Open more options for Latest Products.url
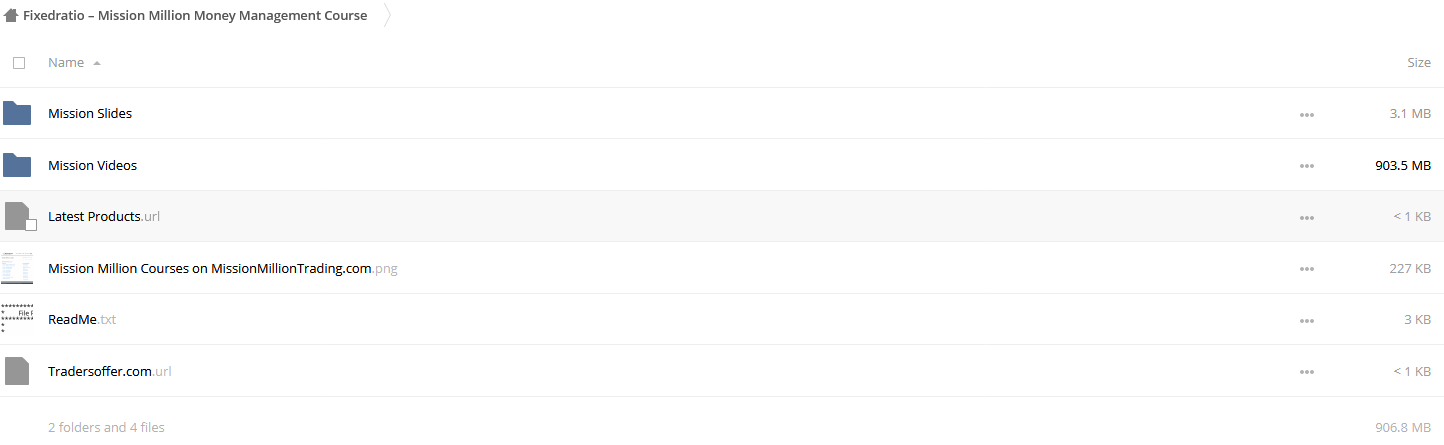This screenshot has height=445, width=1444. pos(1306,218)
